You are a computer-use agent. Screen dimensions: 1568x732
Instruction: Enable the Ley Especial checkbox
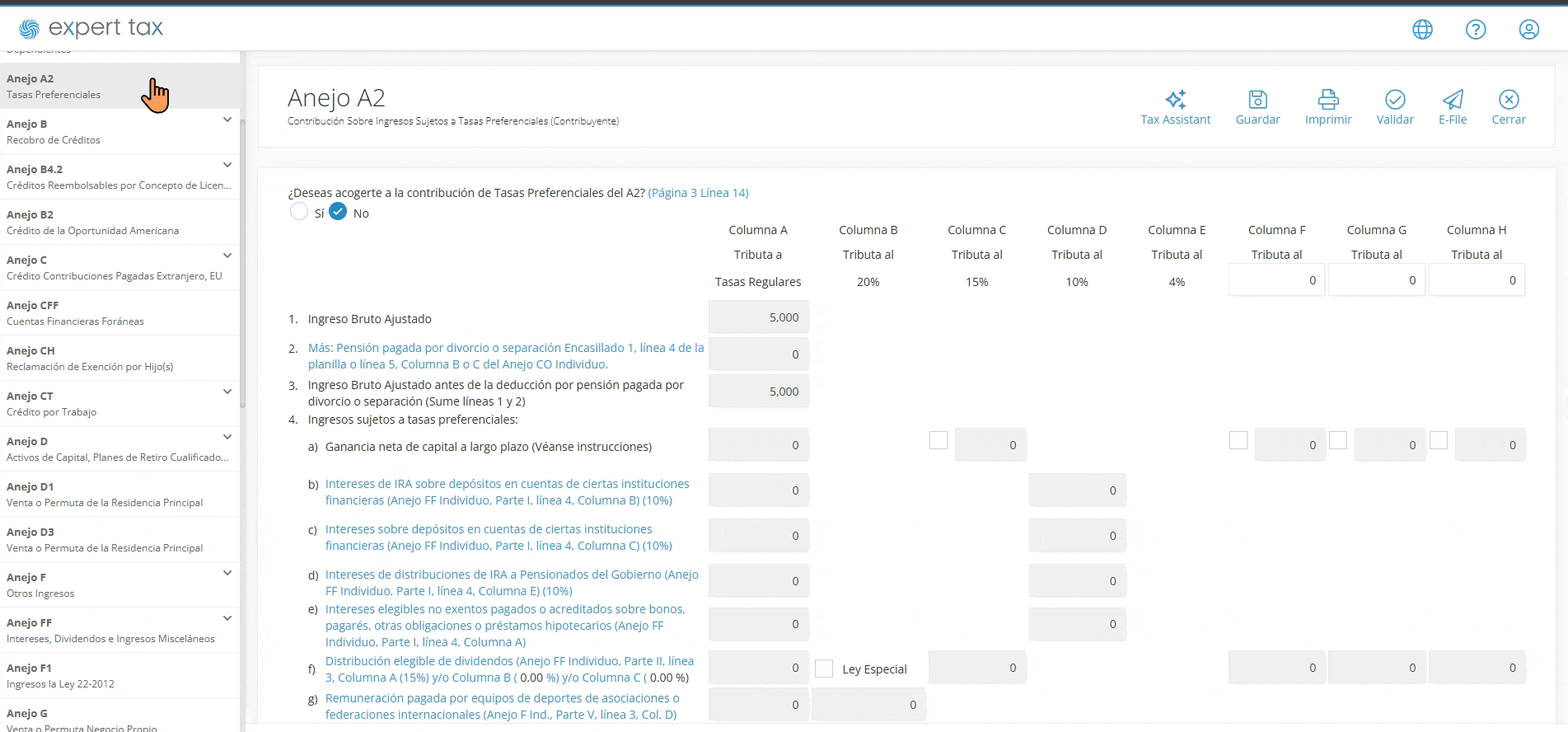824,669
